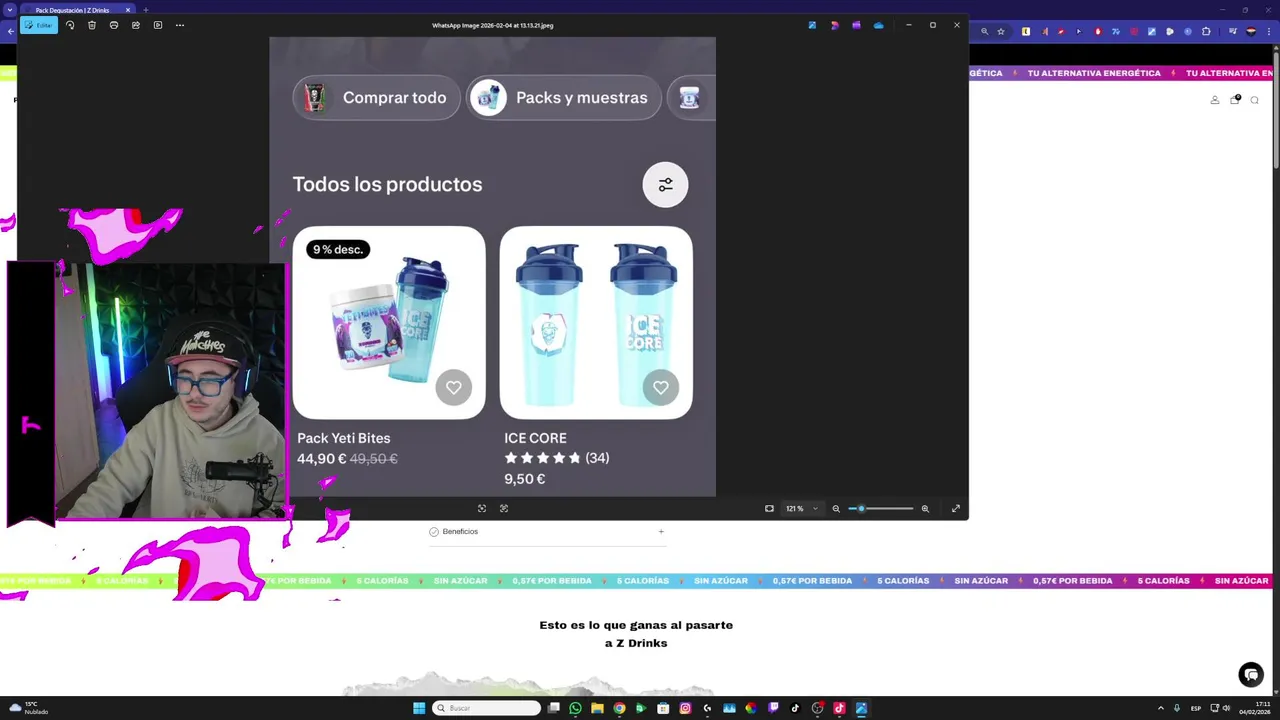This screenshot has height=720, width=1280.
Task: Open OneDrive cloud icon in Photos title bar
Action: click(x=878, y=25)
